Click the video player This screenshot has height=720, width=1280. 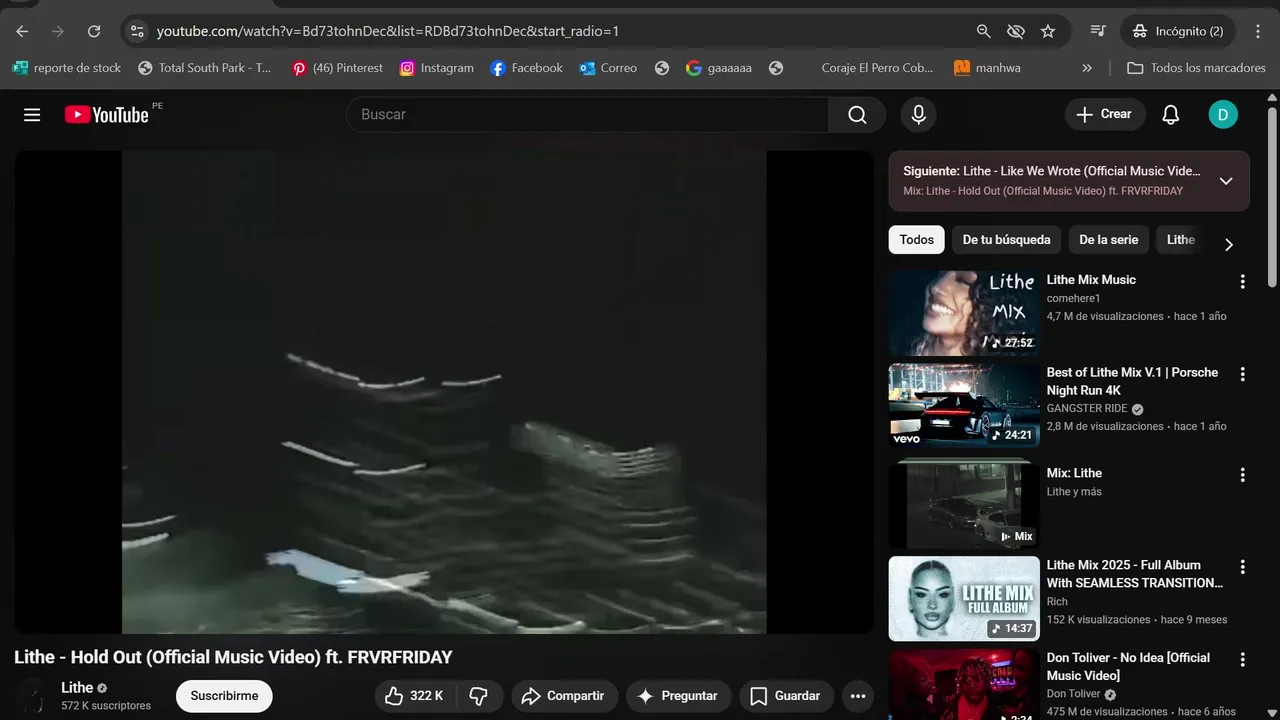(x=444, y=392)
